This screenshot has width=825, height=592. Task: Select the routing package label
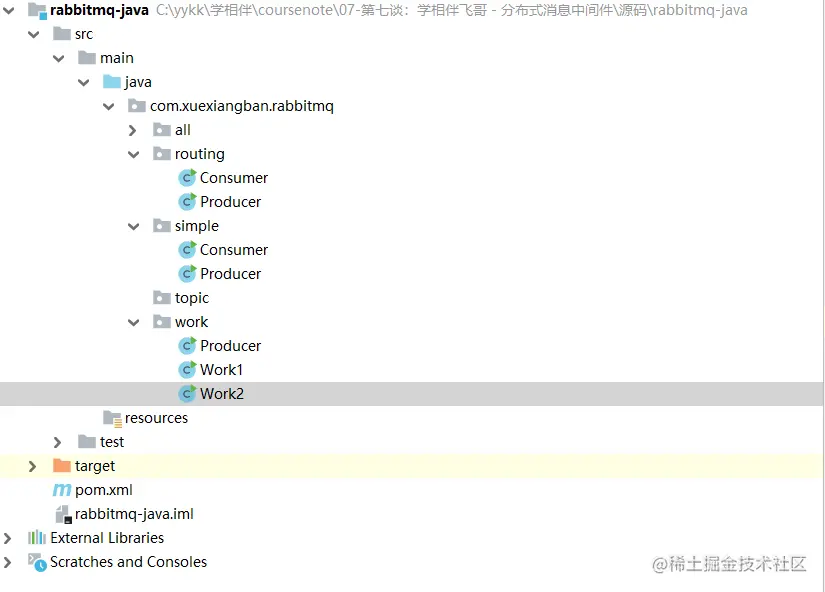(199, 155)
